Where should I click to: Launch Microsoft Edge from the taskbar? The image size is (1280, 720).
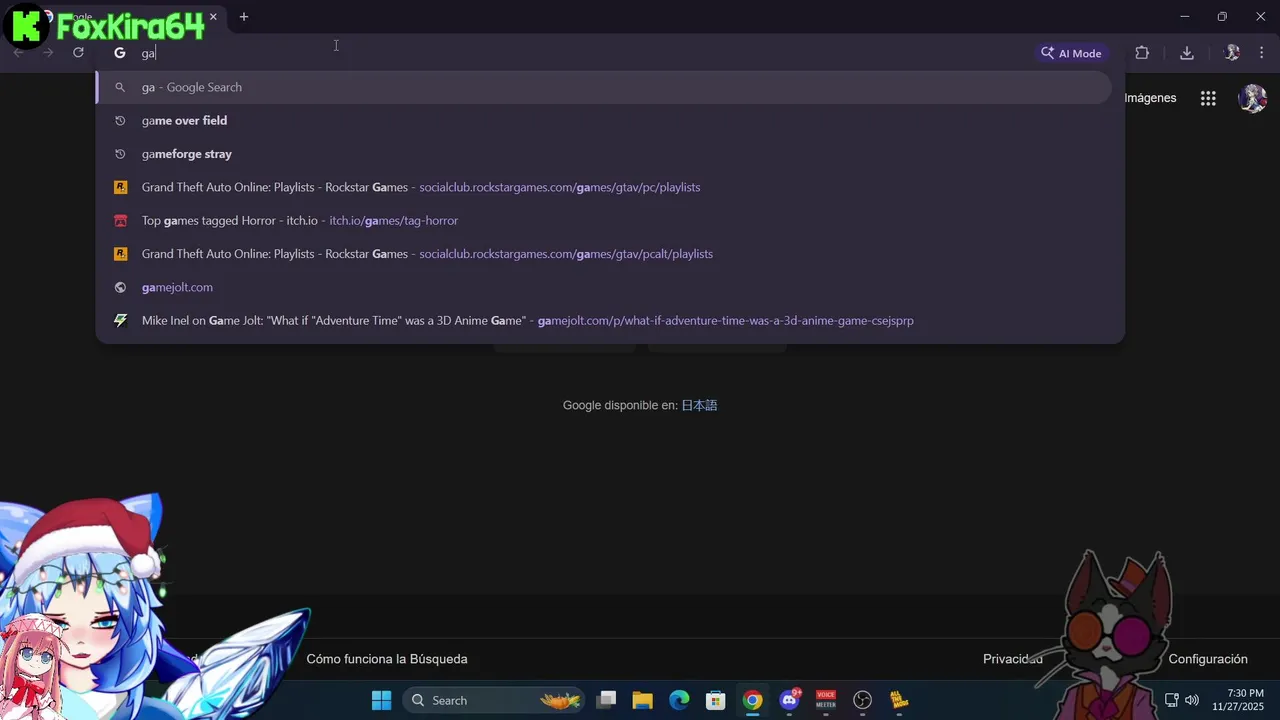[679, 700]
